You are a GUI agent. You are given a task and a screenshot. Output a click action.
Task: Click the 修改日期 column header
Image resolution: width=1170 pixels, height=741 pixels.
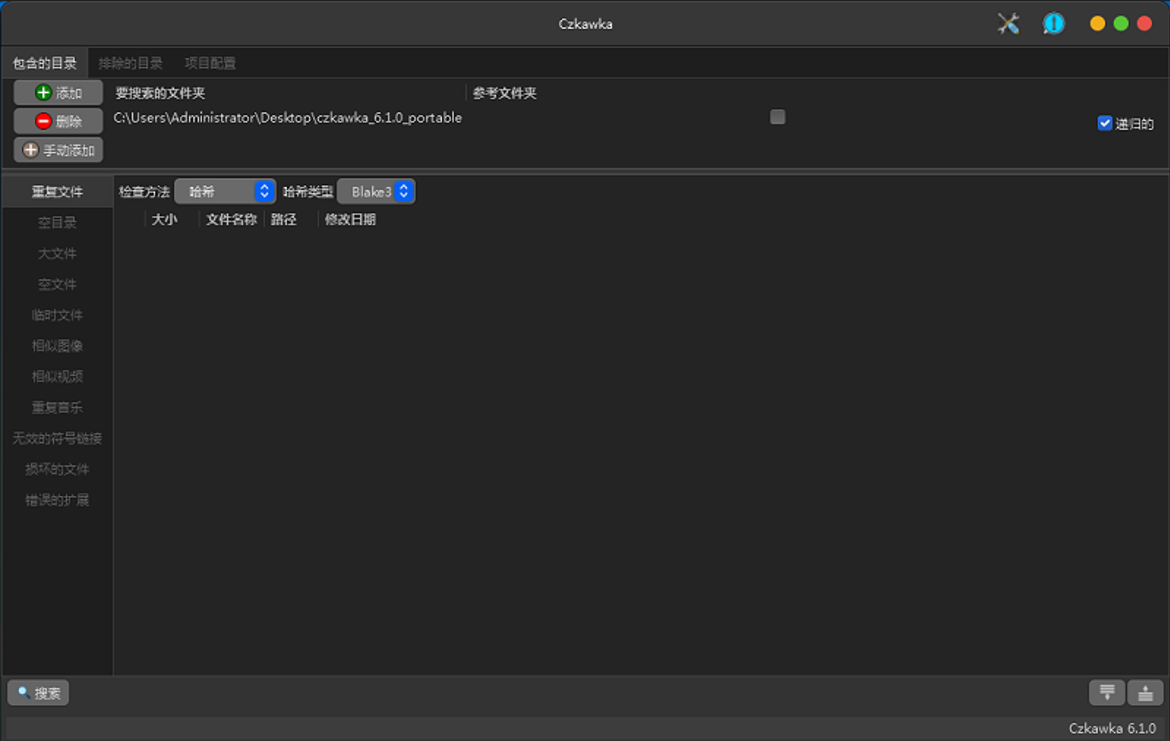pyautogui.click(x=350, y=220)
